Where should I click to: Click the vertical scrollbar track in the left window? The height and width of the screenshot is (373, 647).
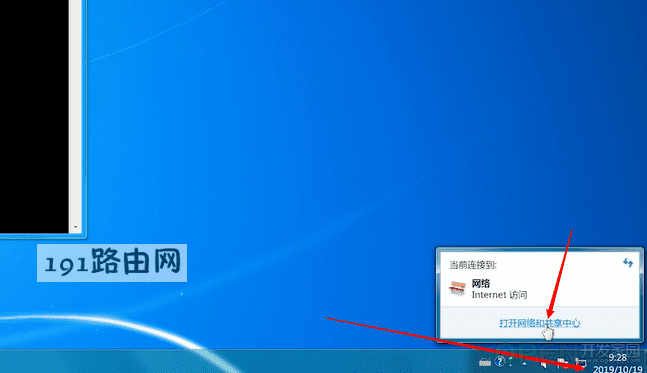(76, 111)
